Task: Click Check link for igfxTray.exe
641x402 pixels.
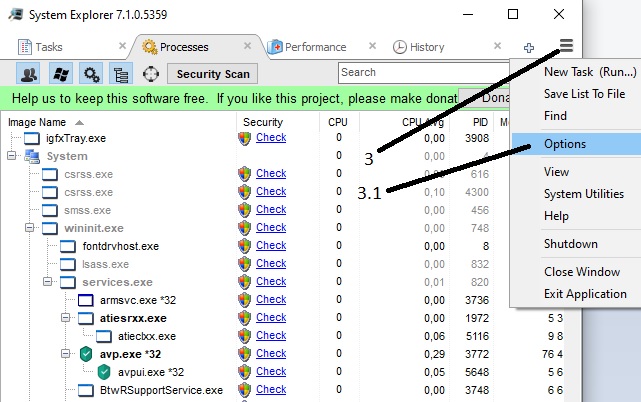Action: click(x=271, y=137)
